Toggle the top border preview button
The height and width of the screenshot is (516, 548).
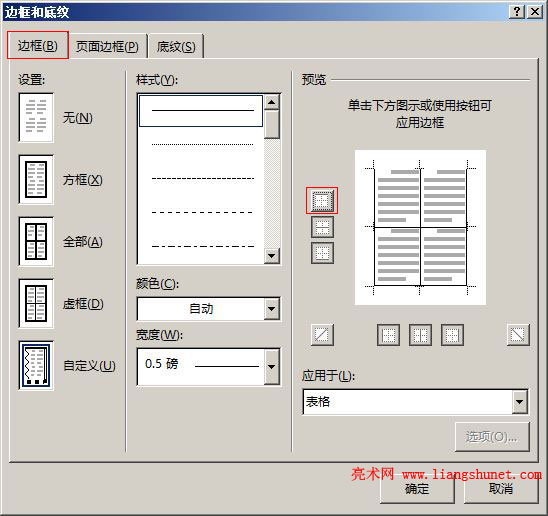point(322,201)
